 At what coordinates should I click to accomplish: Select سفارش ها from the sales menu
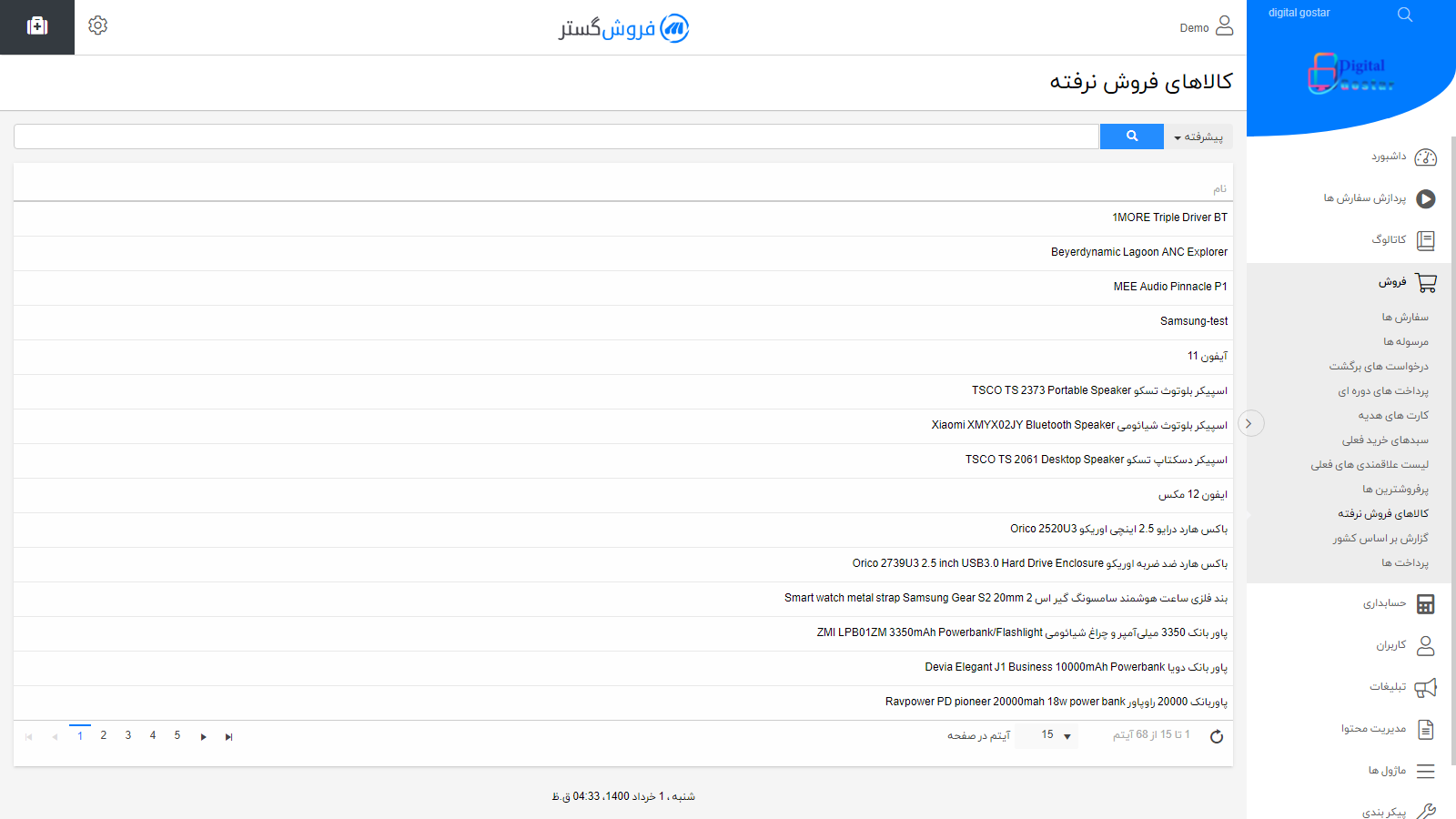click(x=1405, y=316)
